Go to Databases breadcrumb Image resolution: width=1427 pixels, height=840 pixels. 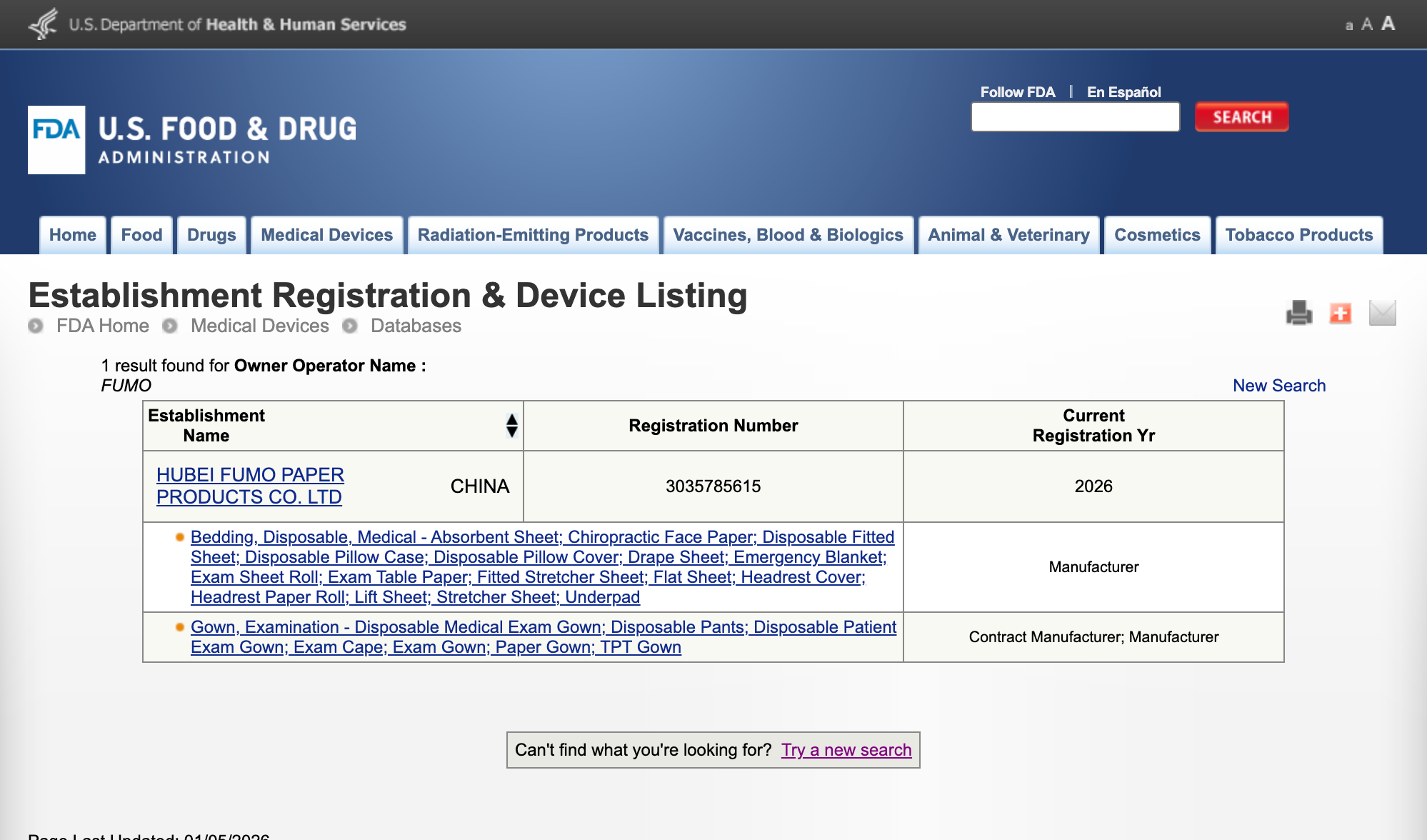point(416,326)
